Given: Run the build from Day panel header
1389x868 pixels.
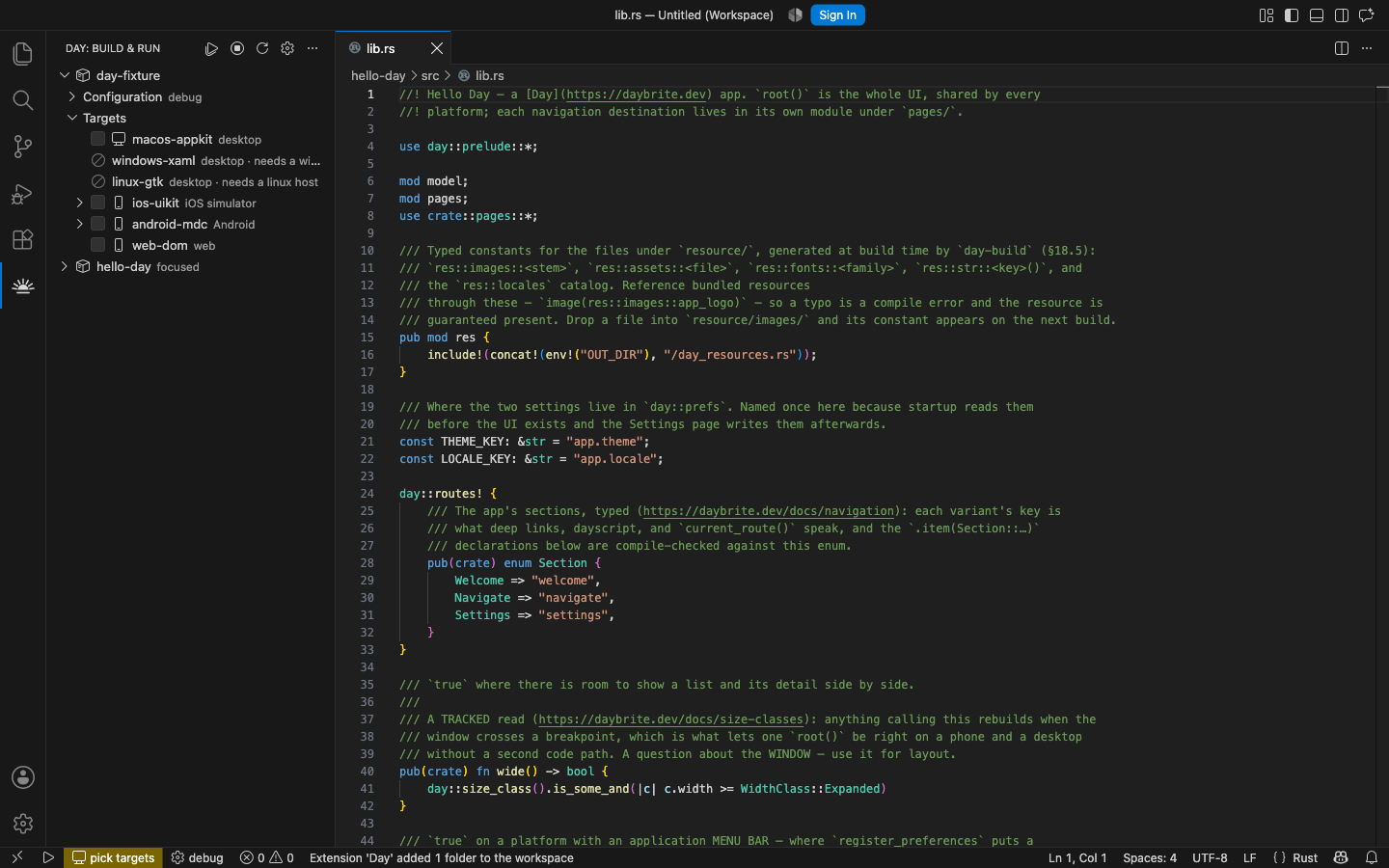Looking at the screenshot, I should click(212, 48).
